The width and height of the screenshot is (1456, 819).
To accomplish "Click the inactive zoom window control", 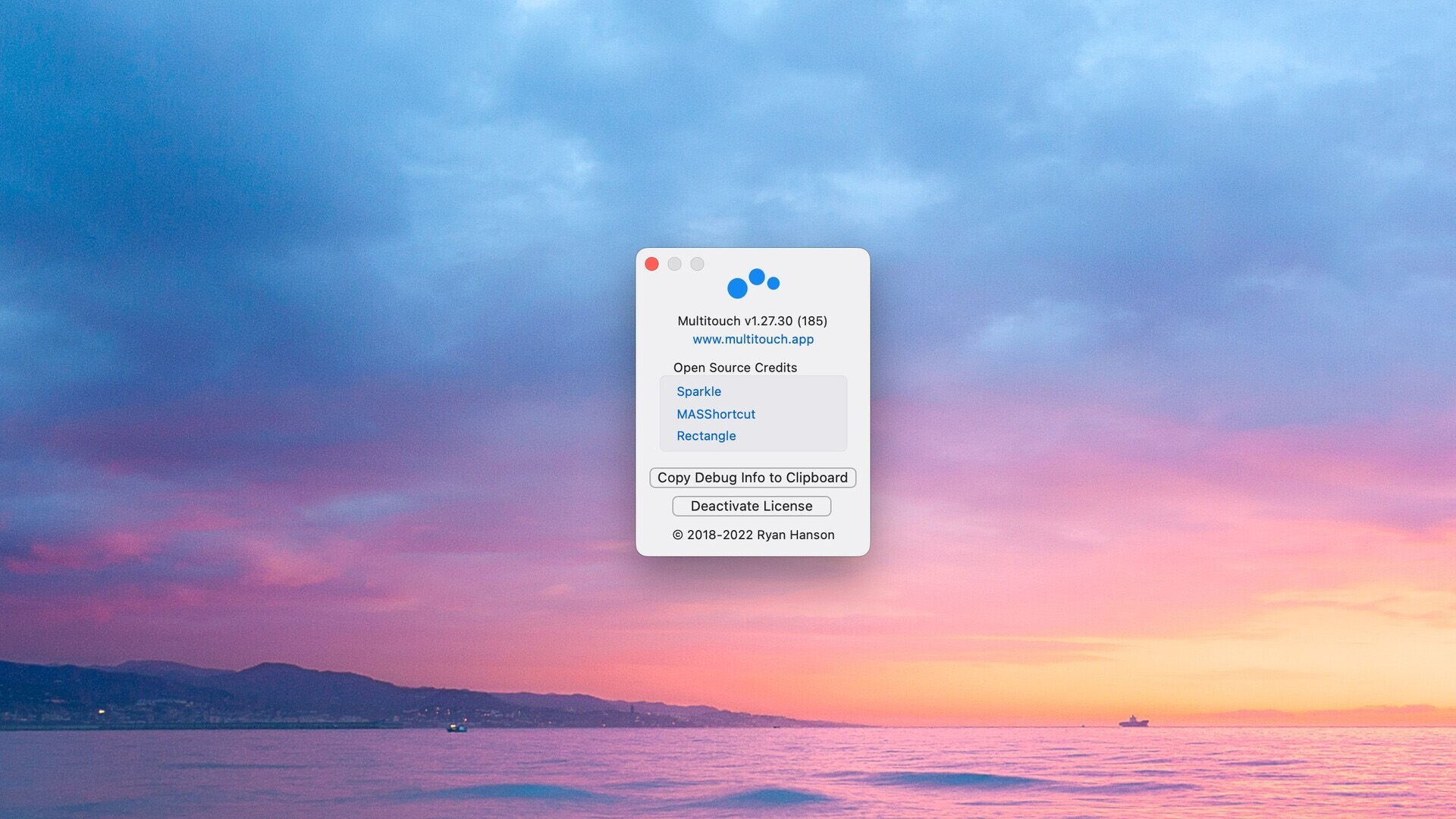I will pos(698,264).
